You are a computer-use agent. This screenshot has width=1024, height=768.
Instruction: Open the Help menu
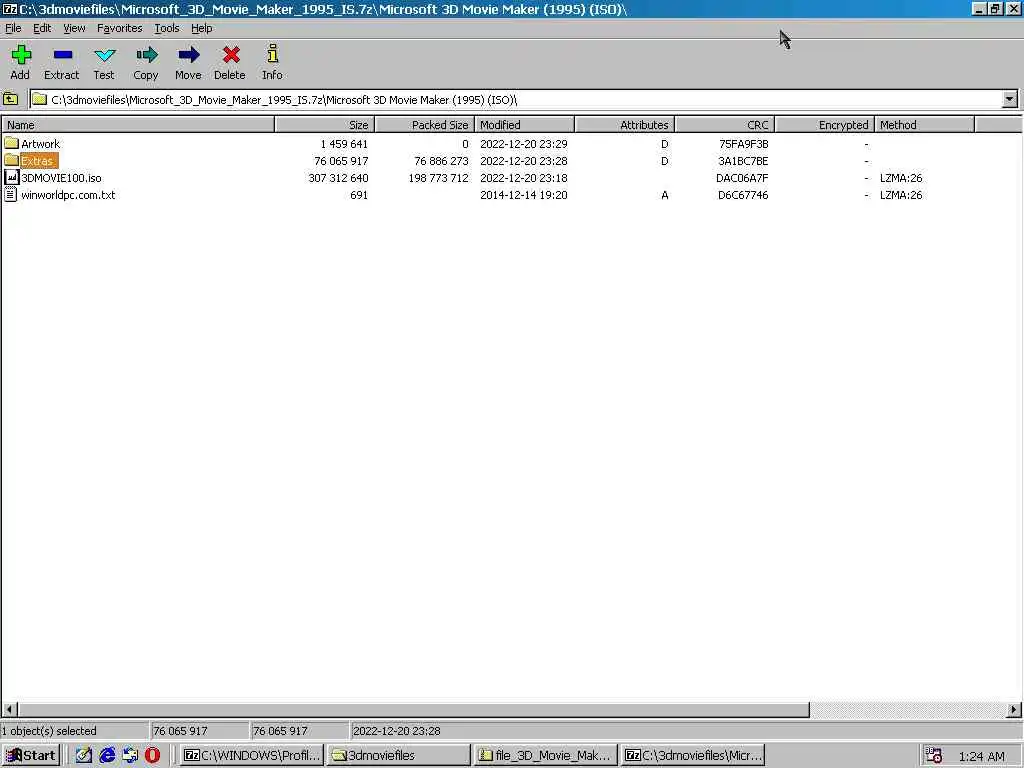click(202, 28)
